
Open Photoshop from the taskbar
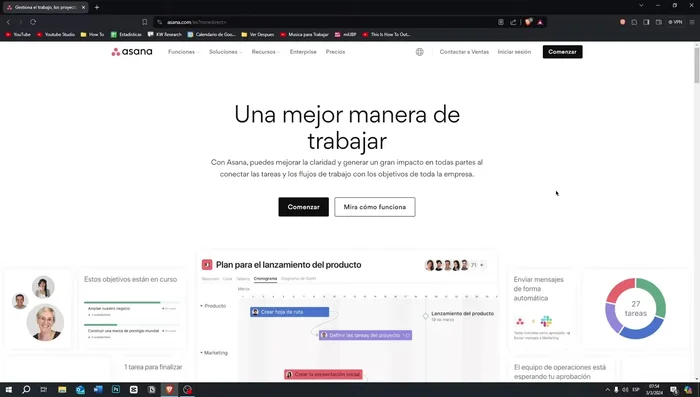(x=116, y=389)
